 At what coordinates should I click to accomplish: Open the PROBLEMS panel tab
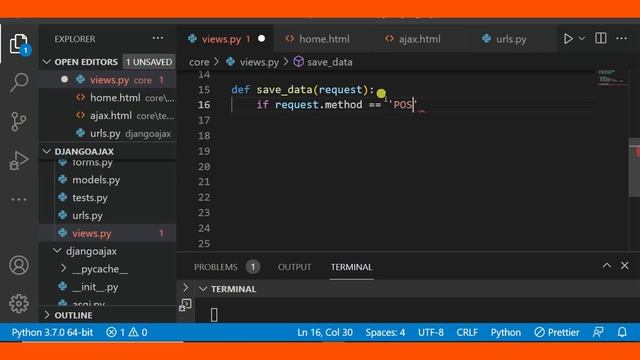pyautogui.click(x=216, y=267)
